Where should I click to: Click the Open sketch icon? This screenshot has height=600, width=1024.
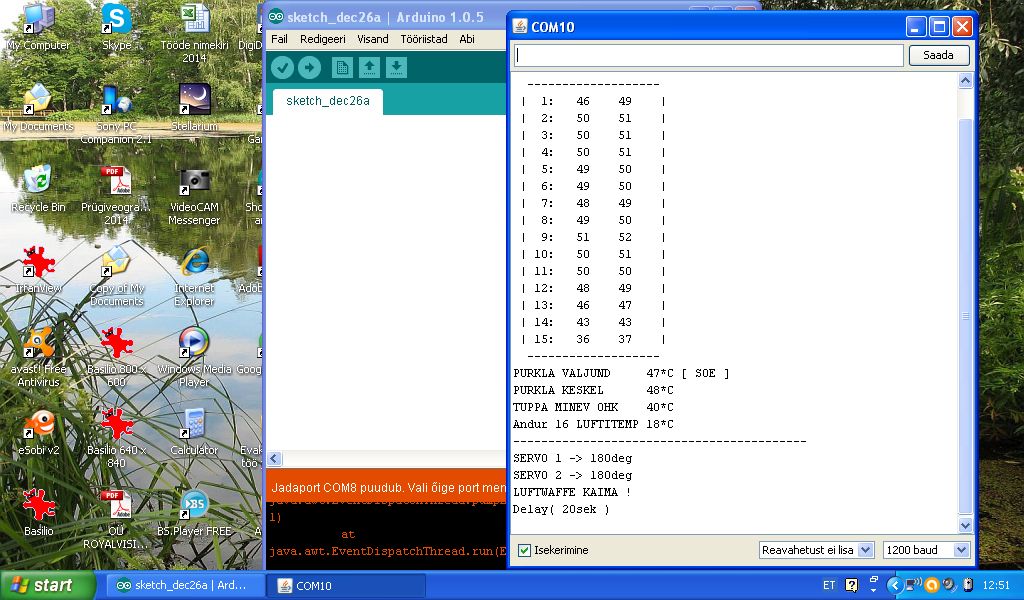369,67
